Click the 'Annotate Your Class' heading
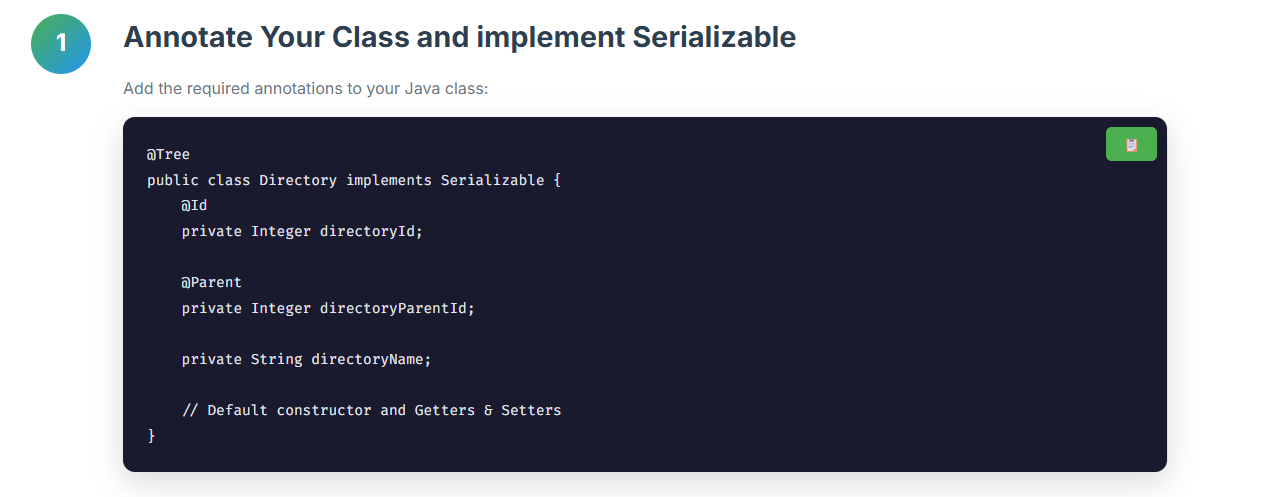This screenshot has height=497, width=1280. coord(459,38)
